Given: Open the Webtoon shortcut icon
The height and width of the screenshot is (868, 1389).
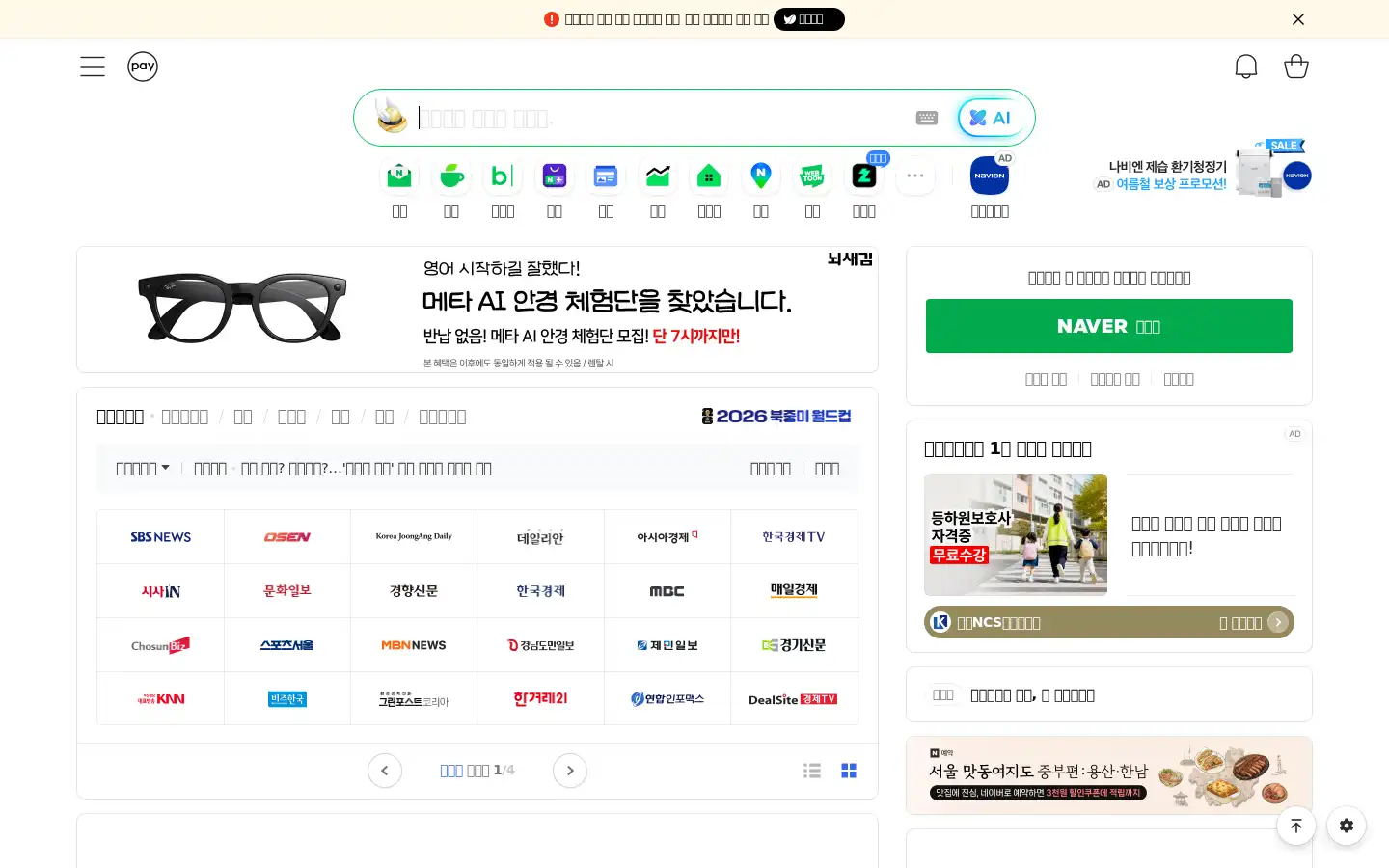Looking at the screenshot, I should [812, 176].
